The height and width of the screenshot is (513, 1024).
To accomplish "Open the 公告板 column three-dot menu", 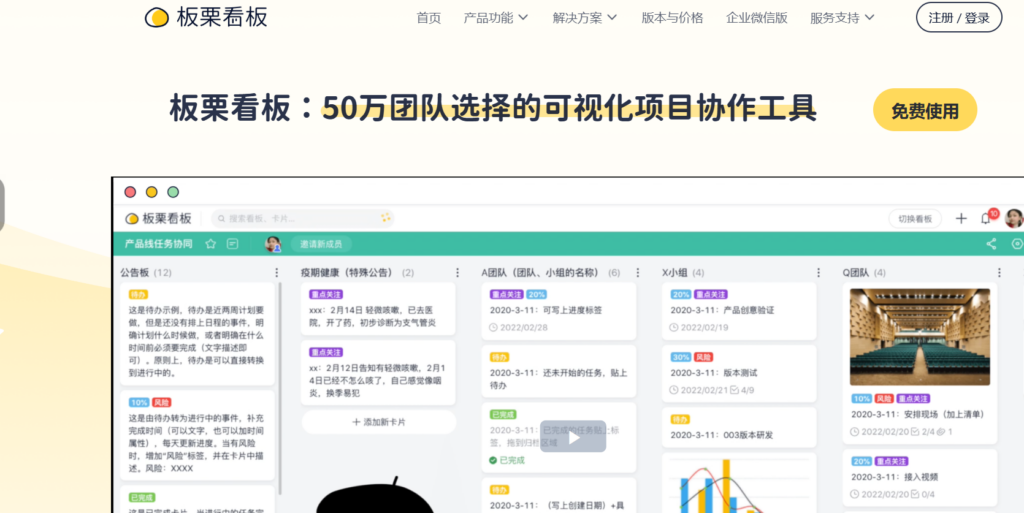I will point(277,272).
